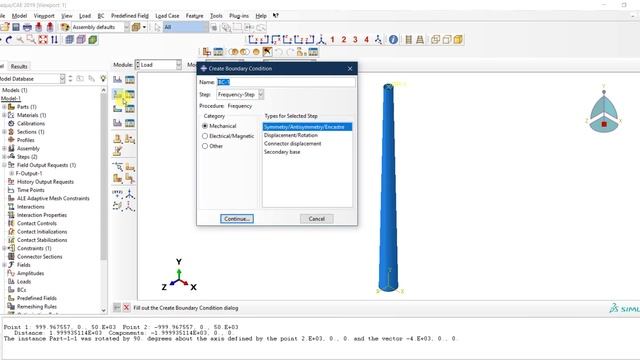Select the Magnify View tool
This screenshot has height=360, width=640.
[x=20, y=40]
